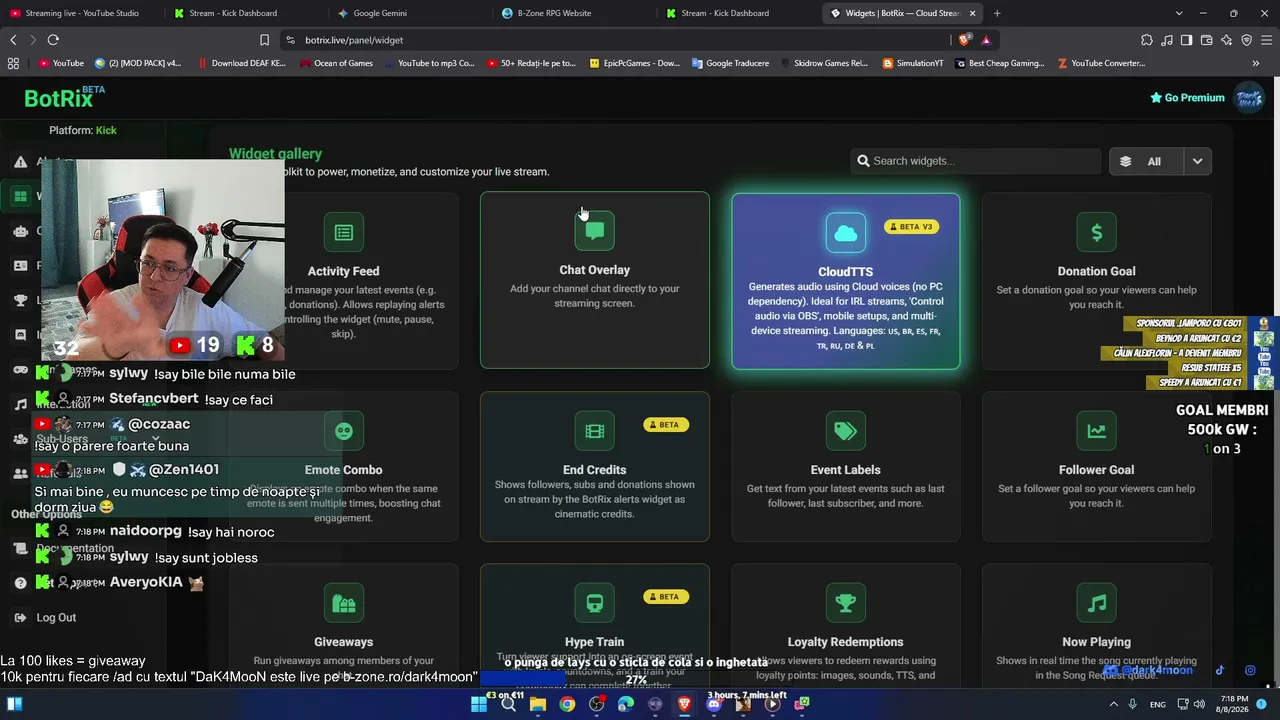This screenshot has height=720, width=1280.
Task: Open the profile avatar menu
Action: (x=1249, y=98)
